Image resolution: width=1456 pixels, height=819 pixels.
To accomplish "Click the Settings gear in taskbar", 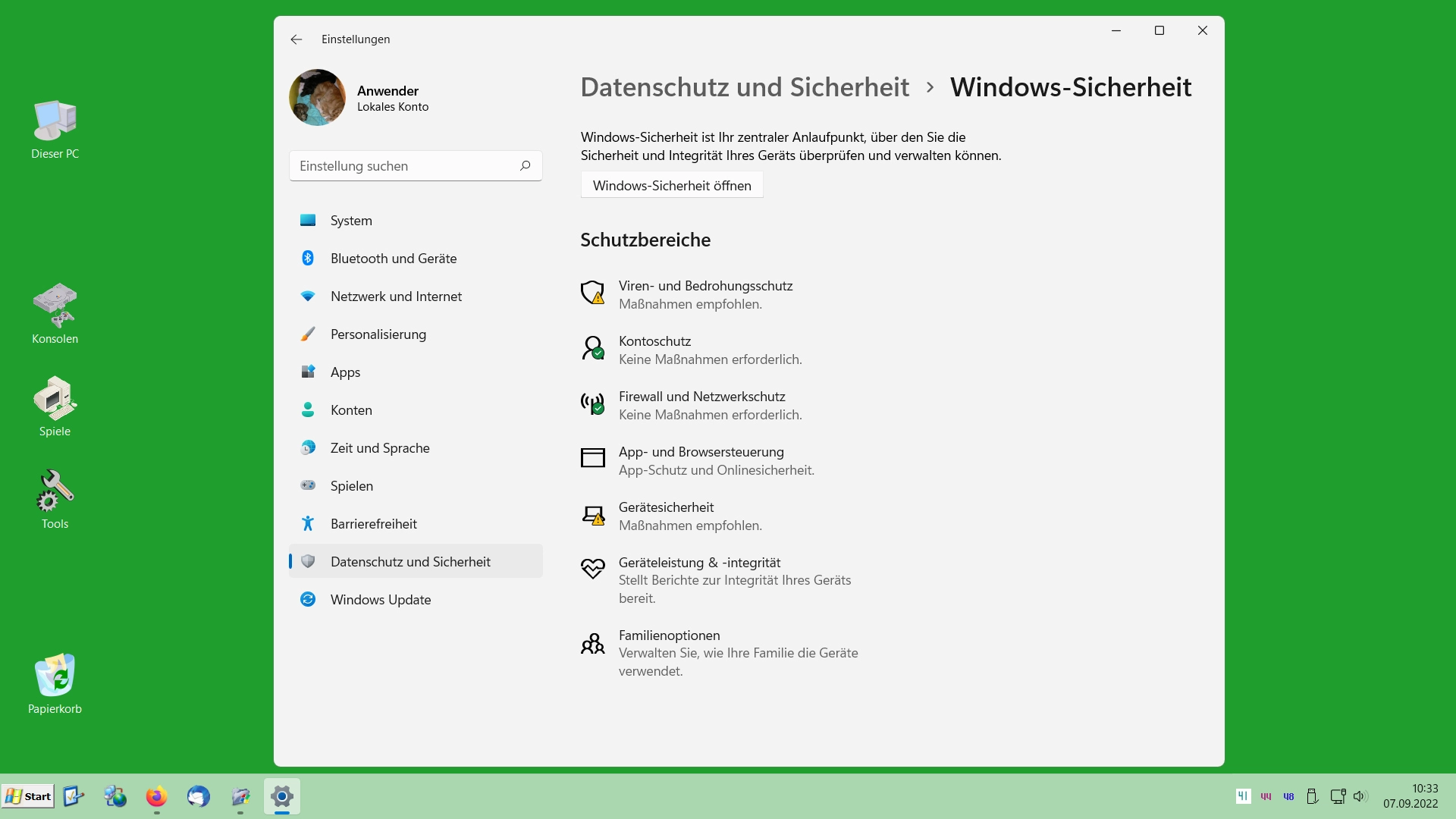I will coord(282,796).
